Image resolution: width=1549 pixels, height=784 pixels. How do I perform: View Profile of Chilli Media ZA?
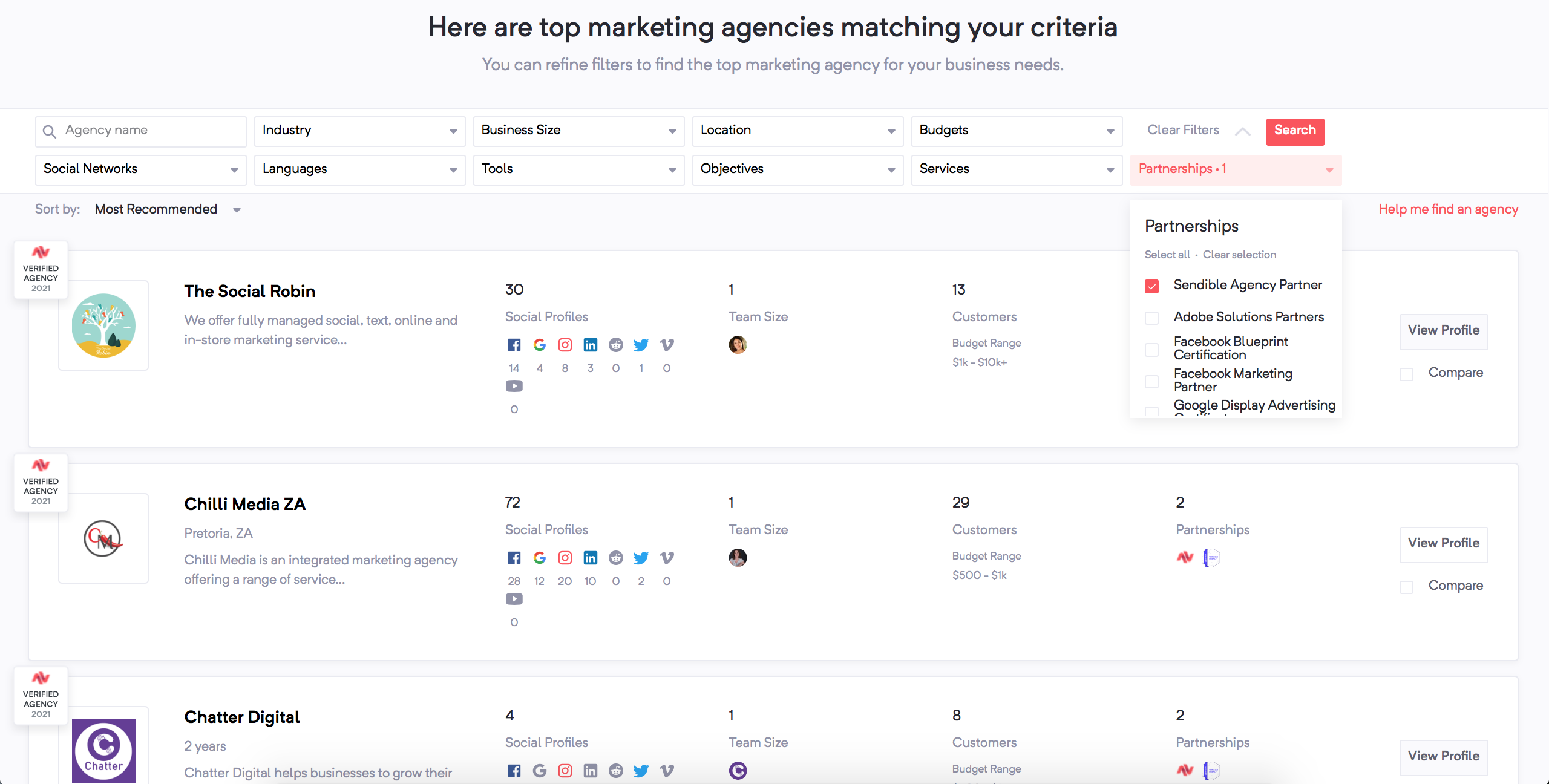point(1443,544)
